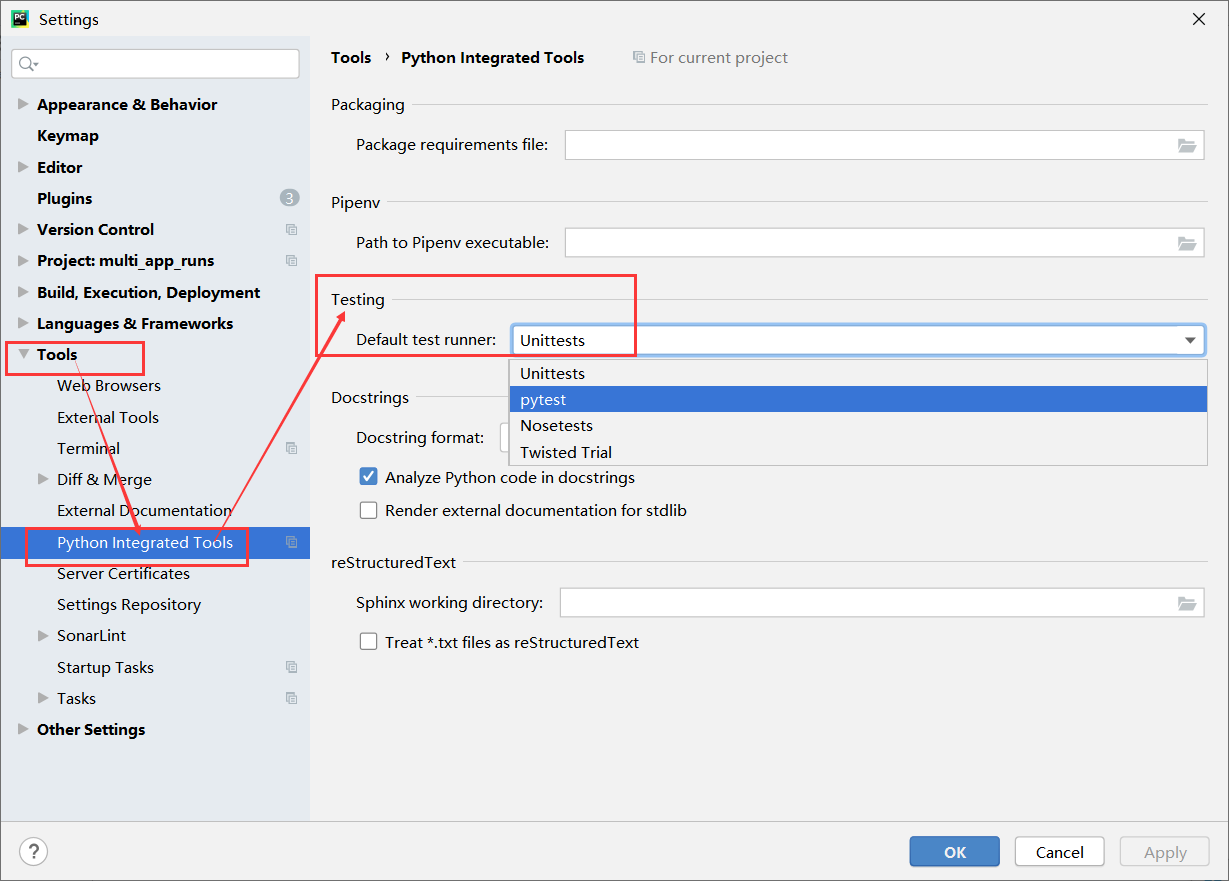
Task: Click the project-level icon beside Version Control
Action: (x=291, y=230)
